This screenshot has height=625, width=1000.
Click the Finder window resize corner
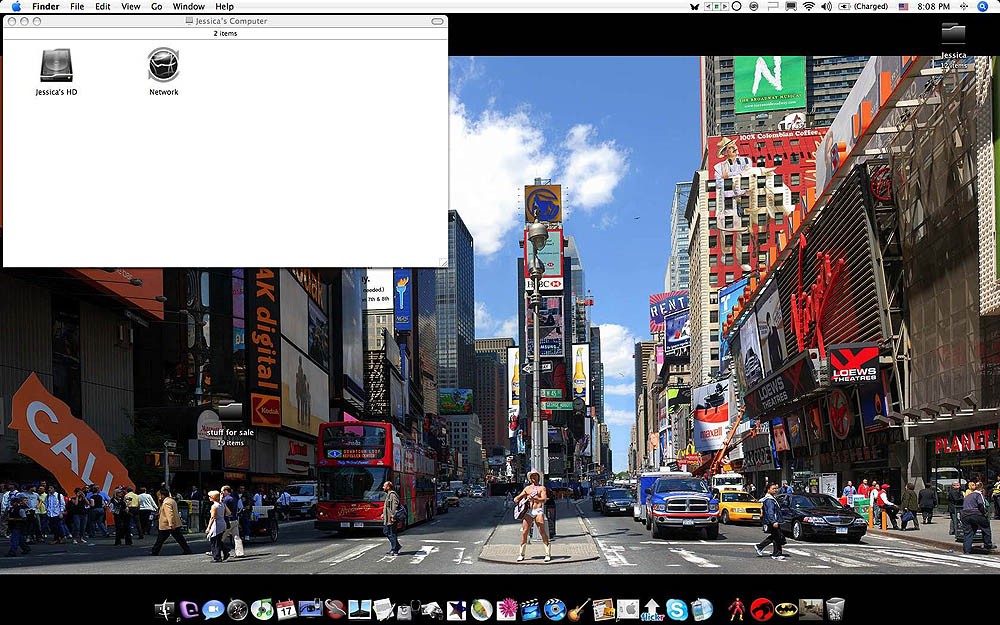(x=443, y=262)
